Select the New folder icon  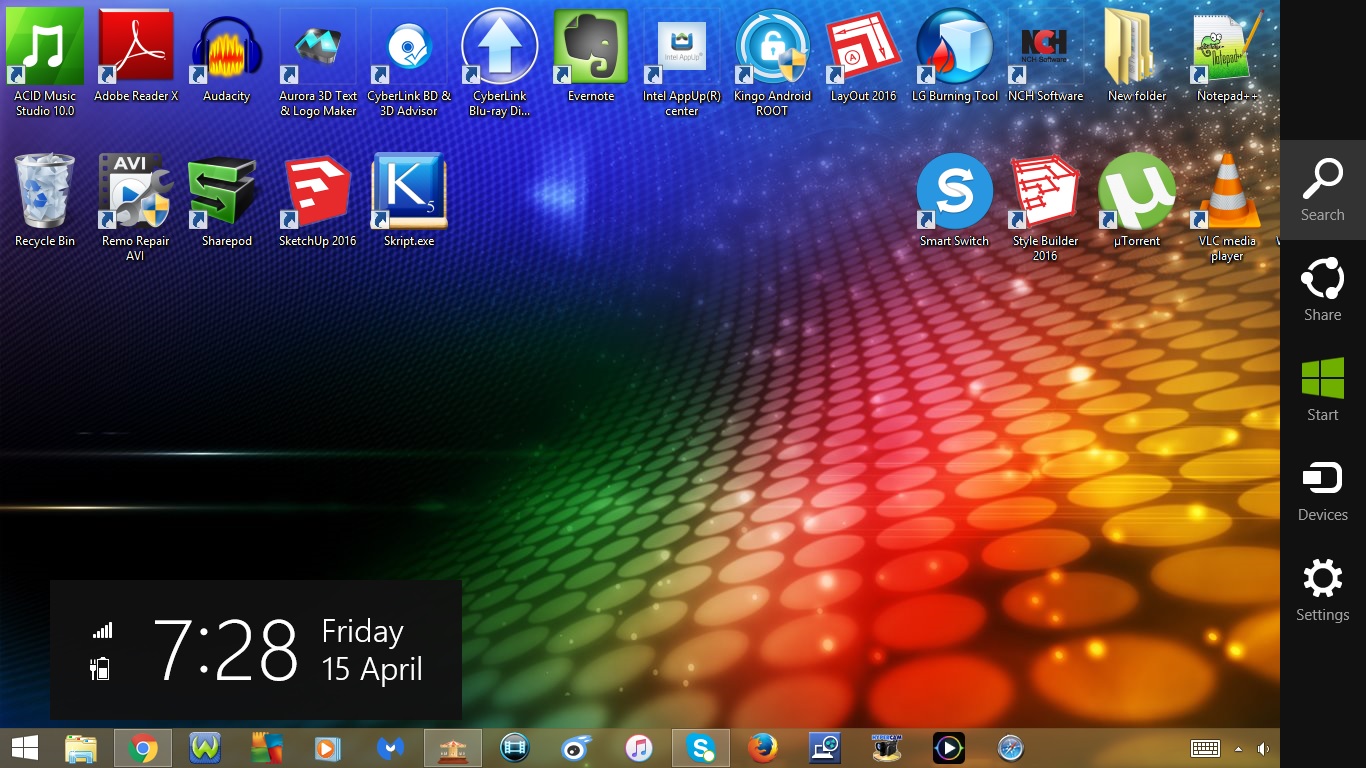coord(1137,56)
